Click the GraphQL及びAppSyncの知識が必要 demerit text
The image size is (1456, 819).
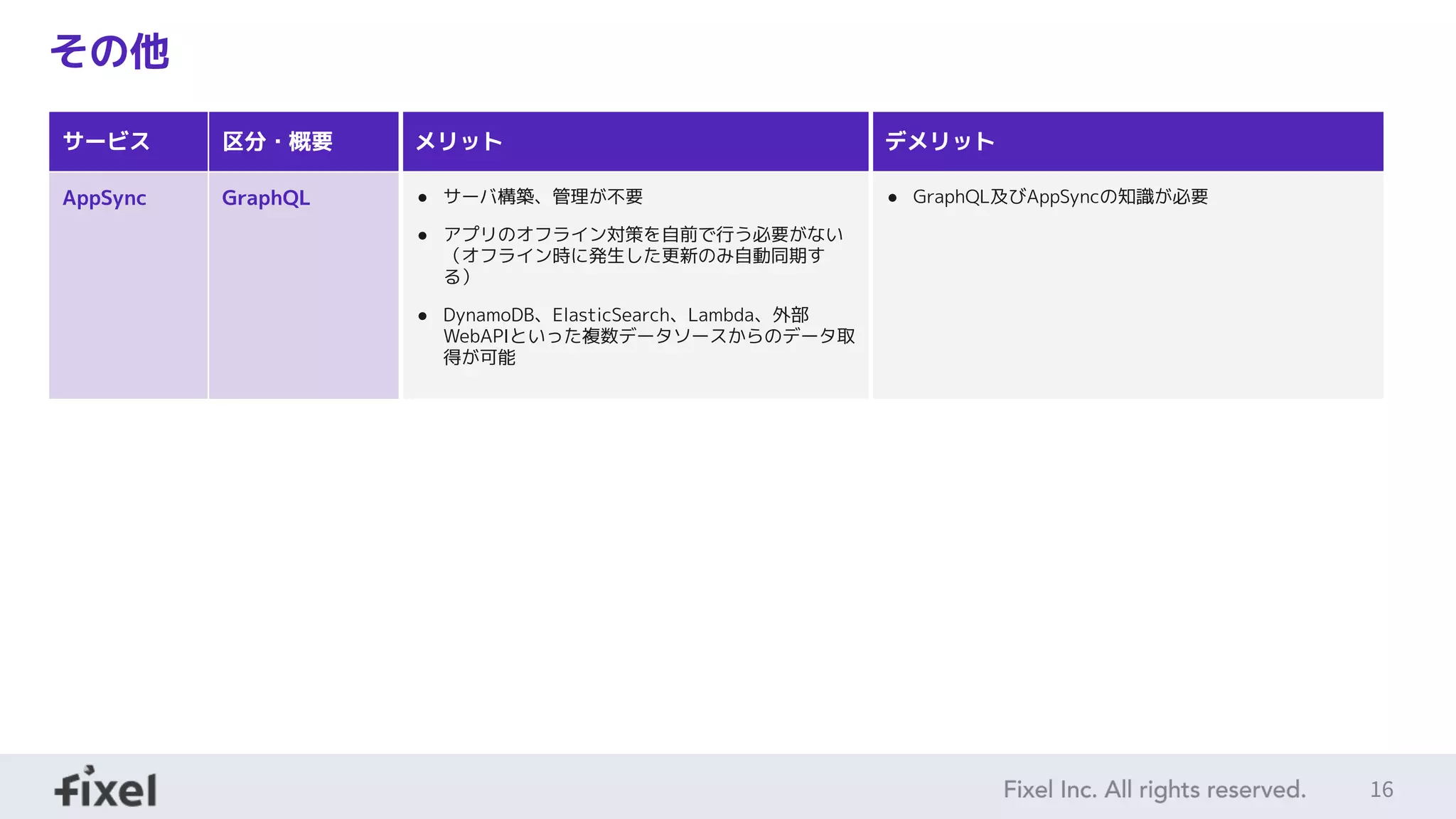pos(1060,196)
